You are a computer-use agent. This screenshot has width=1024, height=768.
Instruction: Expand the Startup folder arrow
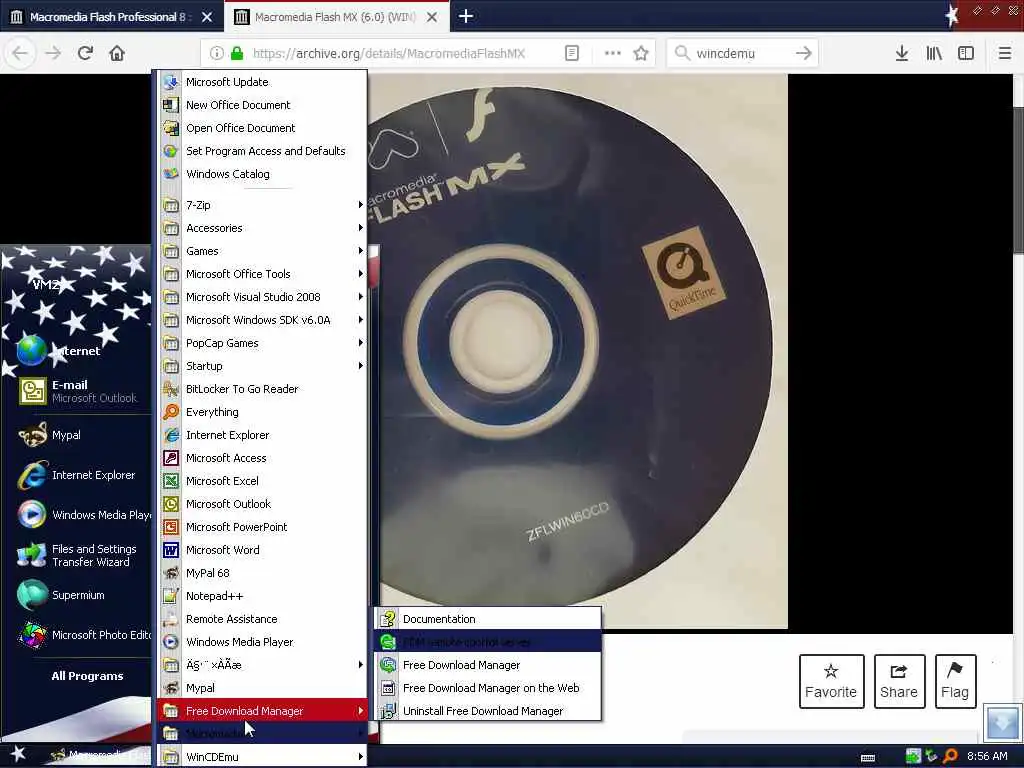pos(360,366)
